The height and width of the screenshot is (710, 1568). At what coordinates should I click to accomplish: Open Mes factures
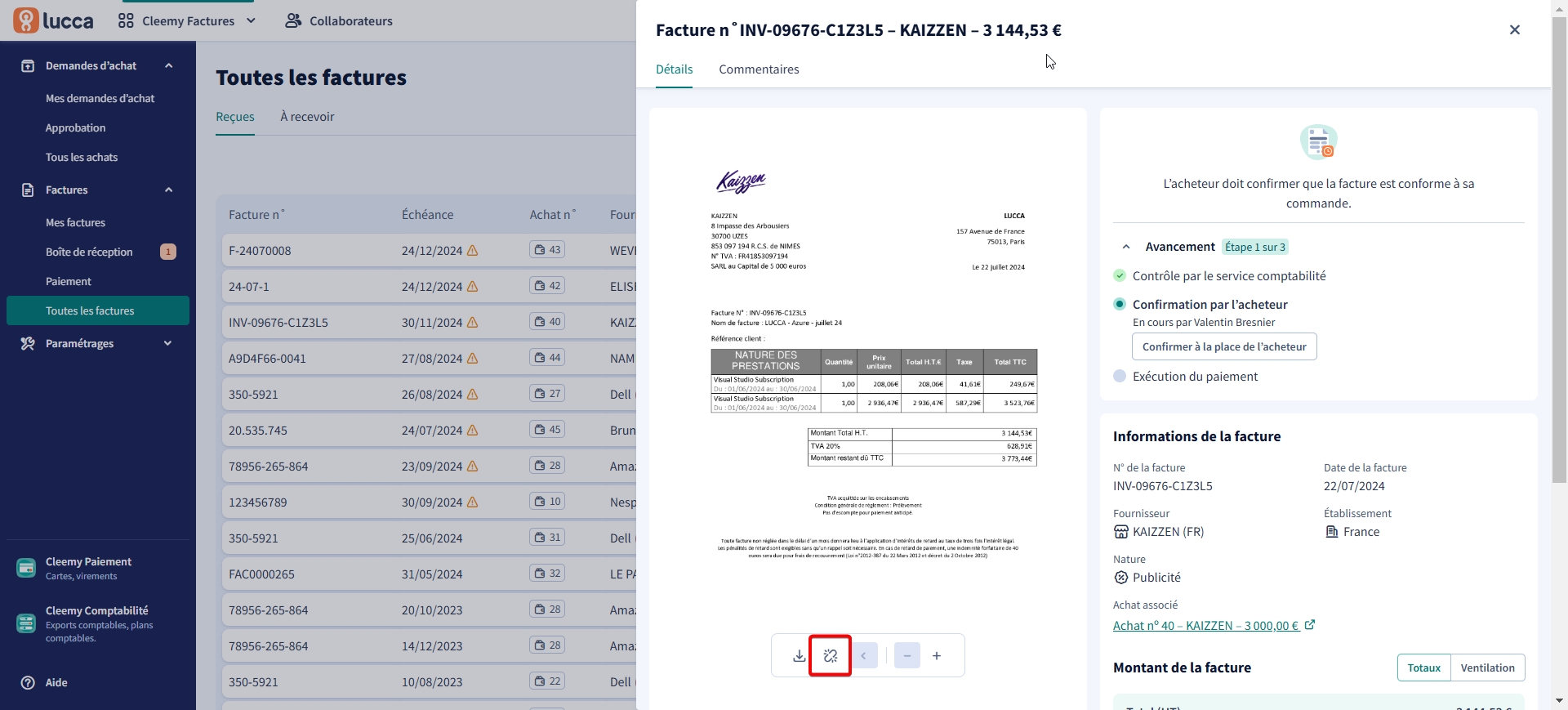(75, 222)
